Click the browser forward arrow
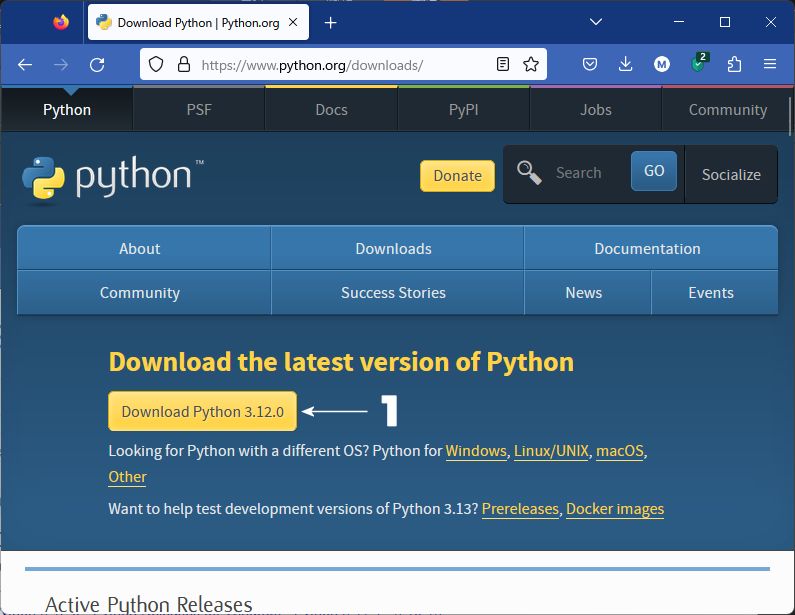 click(x=61, y=64)
